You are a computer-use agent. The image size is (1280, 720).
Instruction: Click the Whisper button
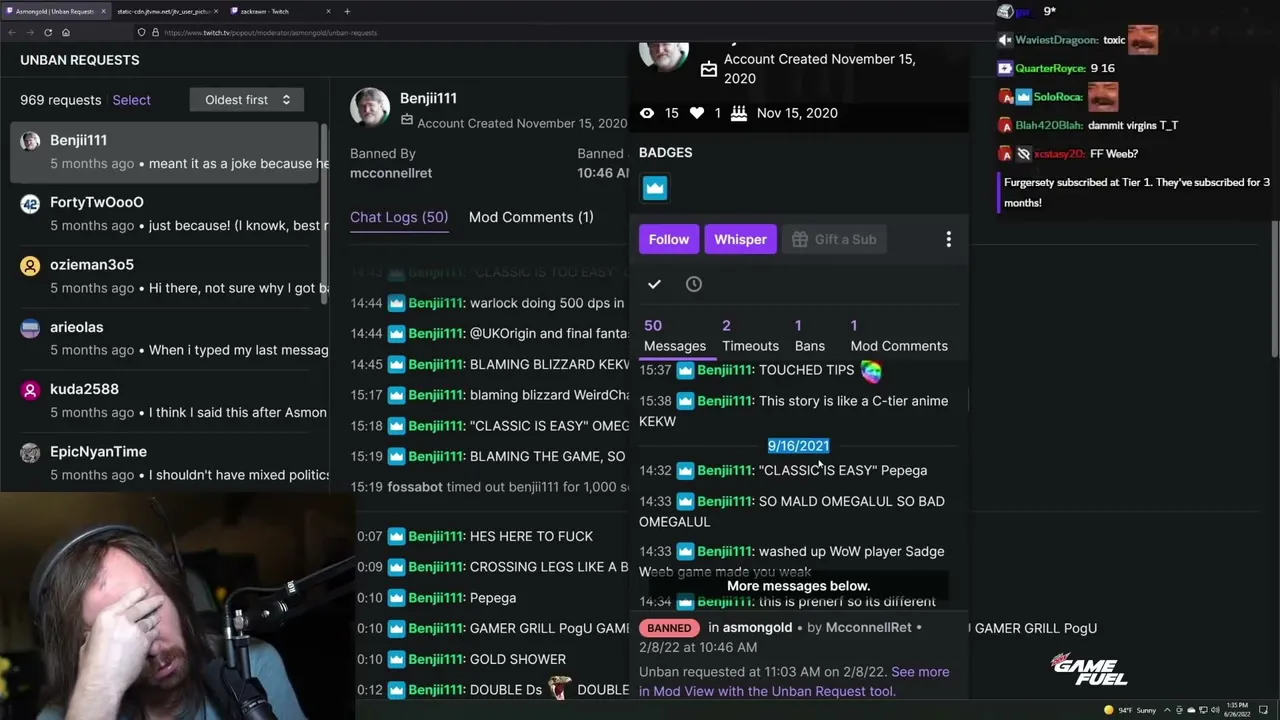click(x=740, y=239)
